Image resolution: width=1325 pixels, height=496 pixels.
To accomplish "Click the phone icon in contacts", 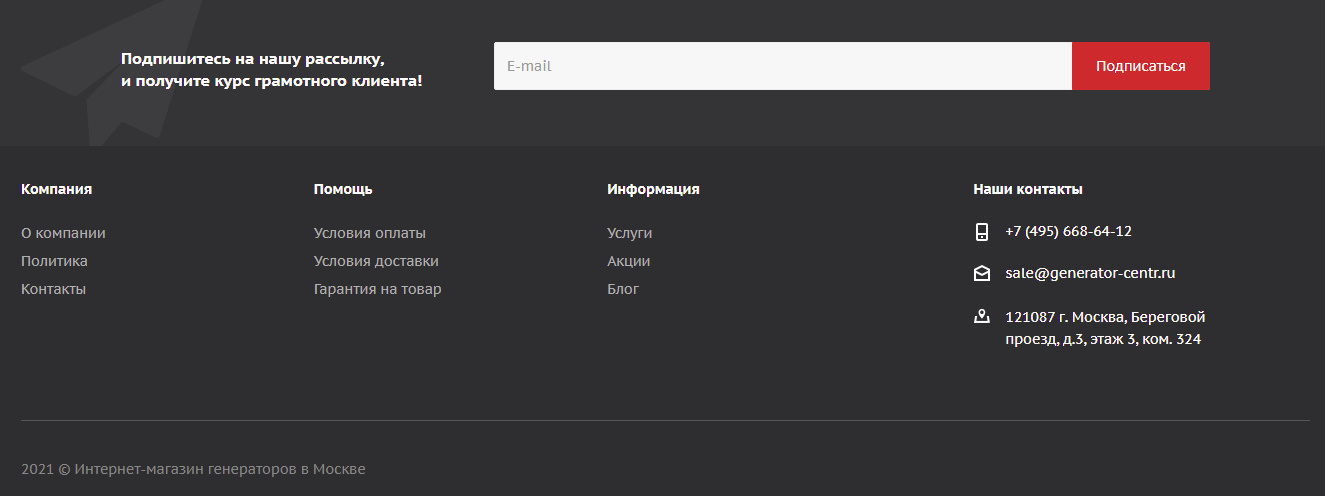I will tap(982, 232).
